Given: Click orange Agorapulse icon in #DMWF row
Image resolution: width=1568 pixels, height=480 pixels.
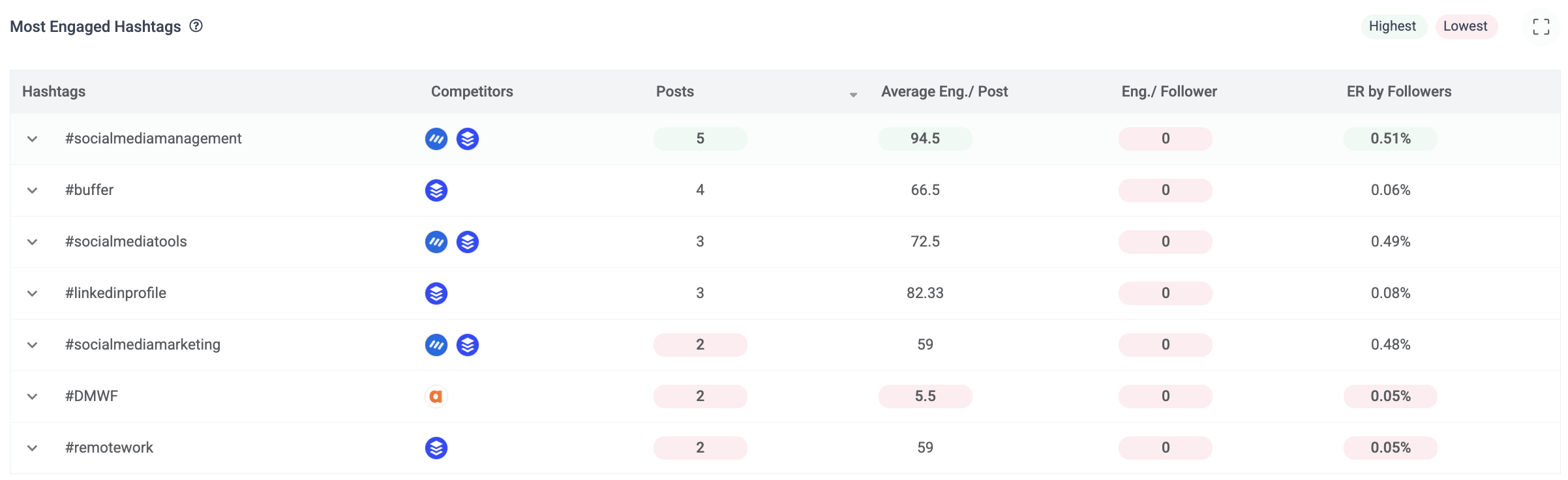Looking at the screenshot, I should click(x=436, y=397).
